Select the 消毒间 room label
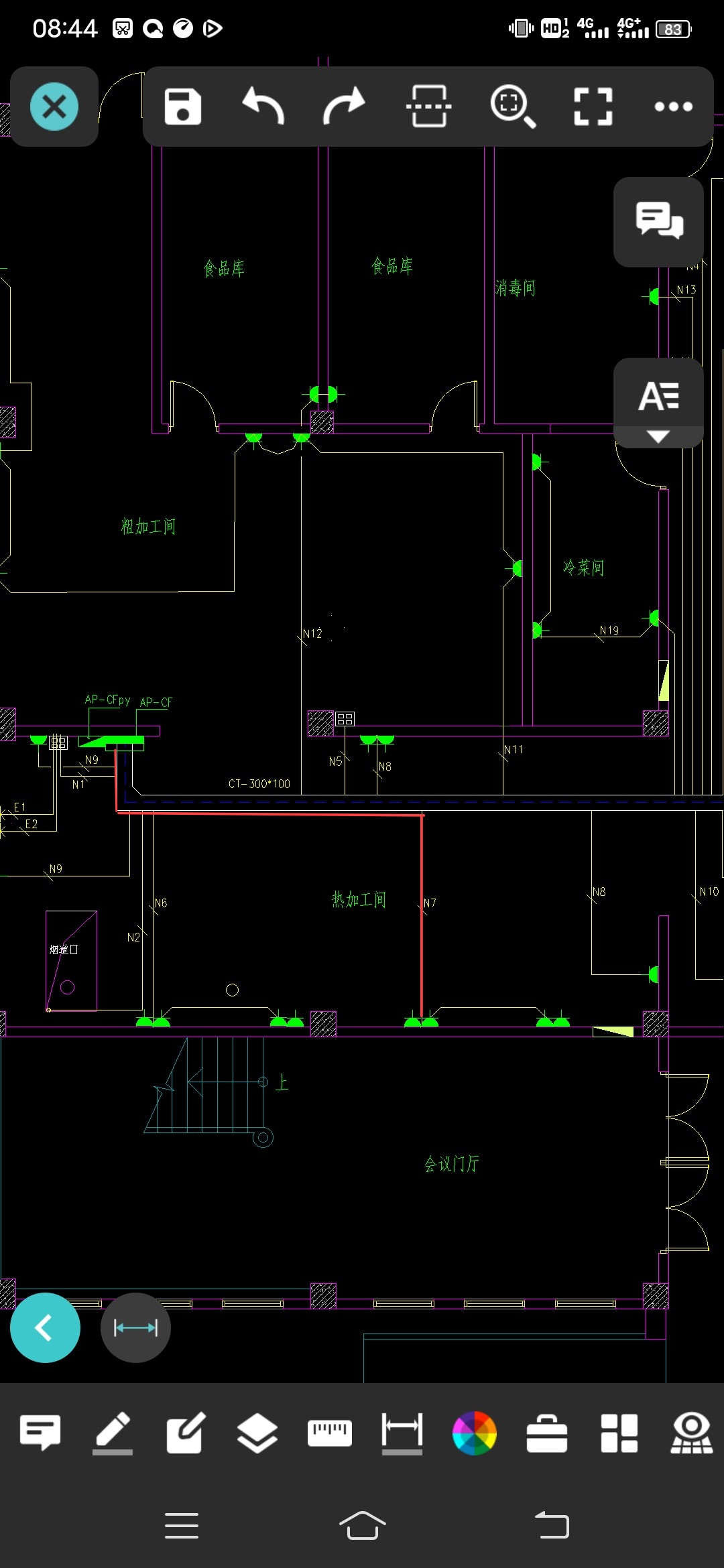 tap(516, 288)
